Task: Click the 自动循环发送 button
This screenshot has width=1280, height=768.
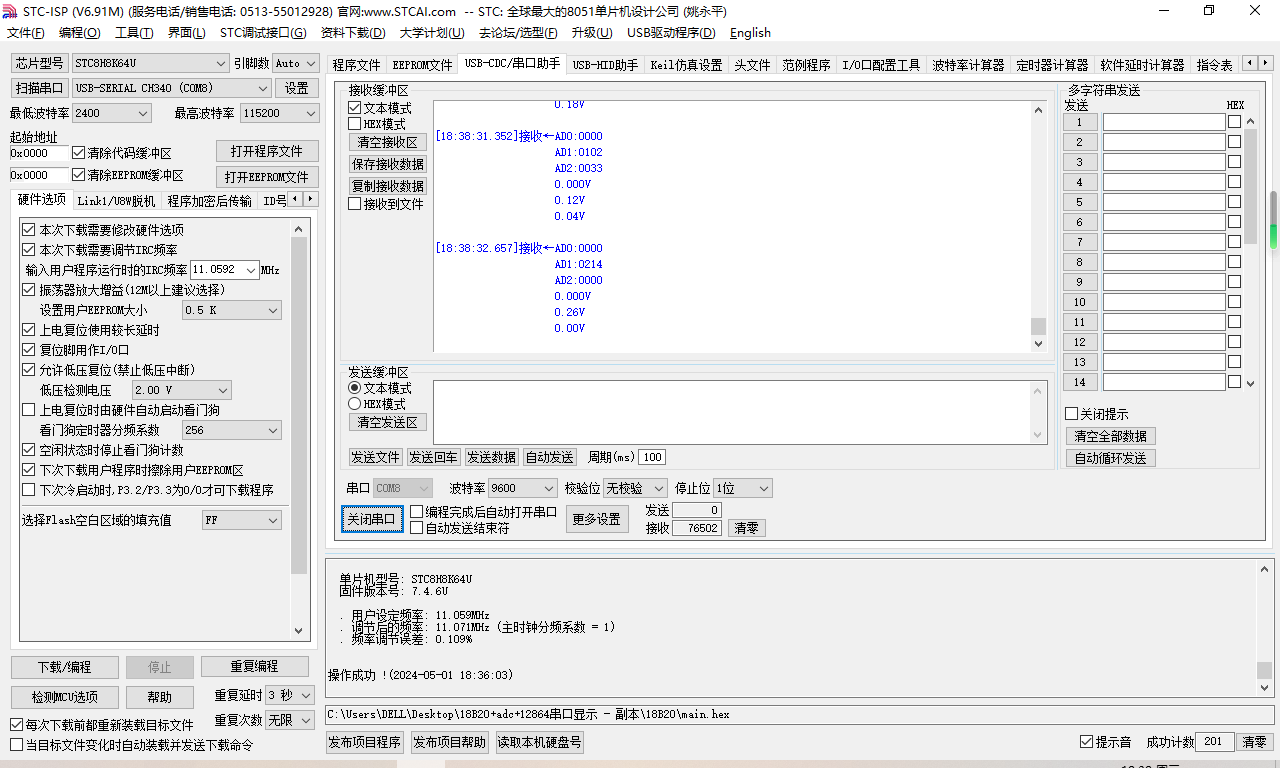Action: click(x=1110, y=458)
